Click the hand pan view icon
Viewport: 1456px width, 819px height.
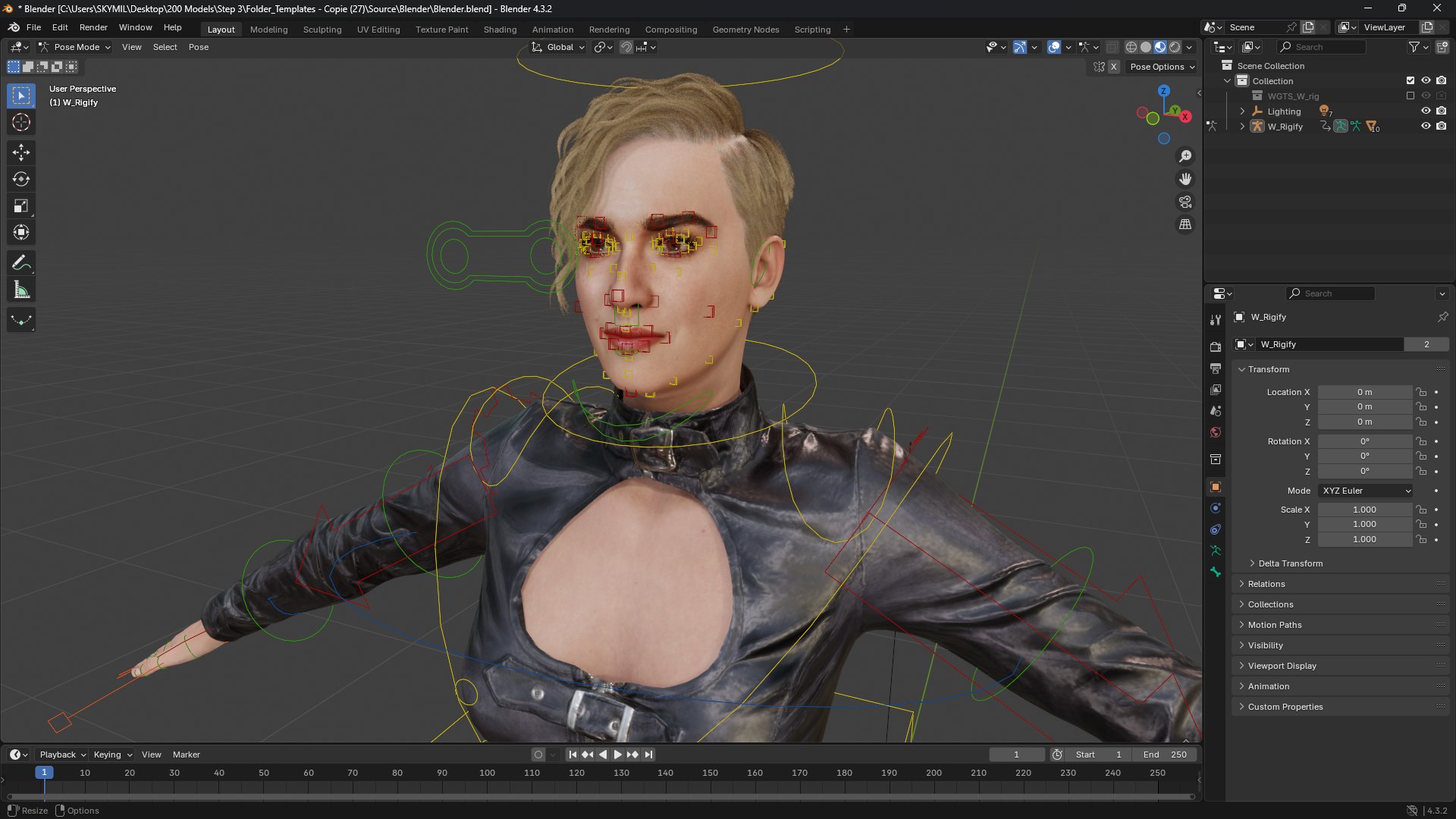[1185, 179]
